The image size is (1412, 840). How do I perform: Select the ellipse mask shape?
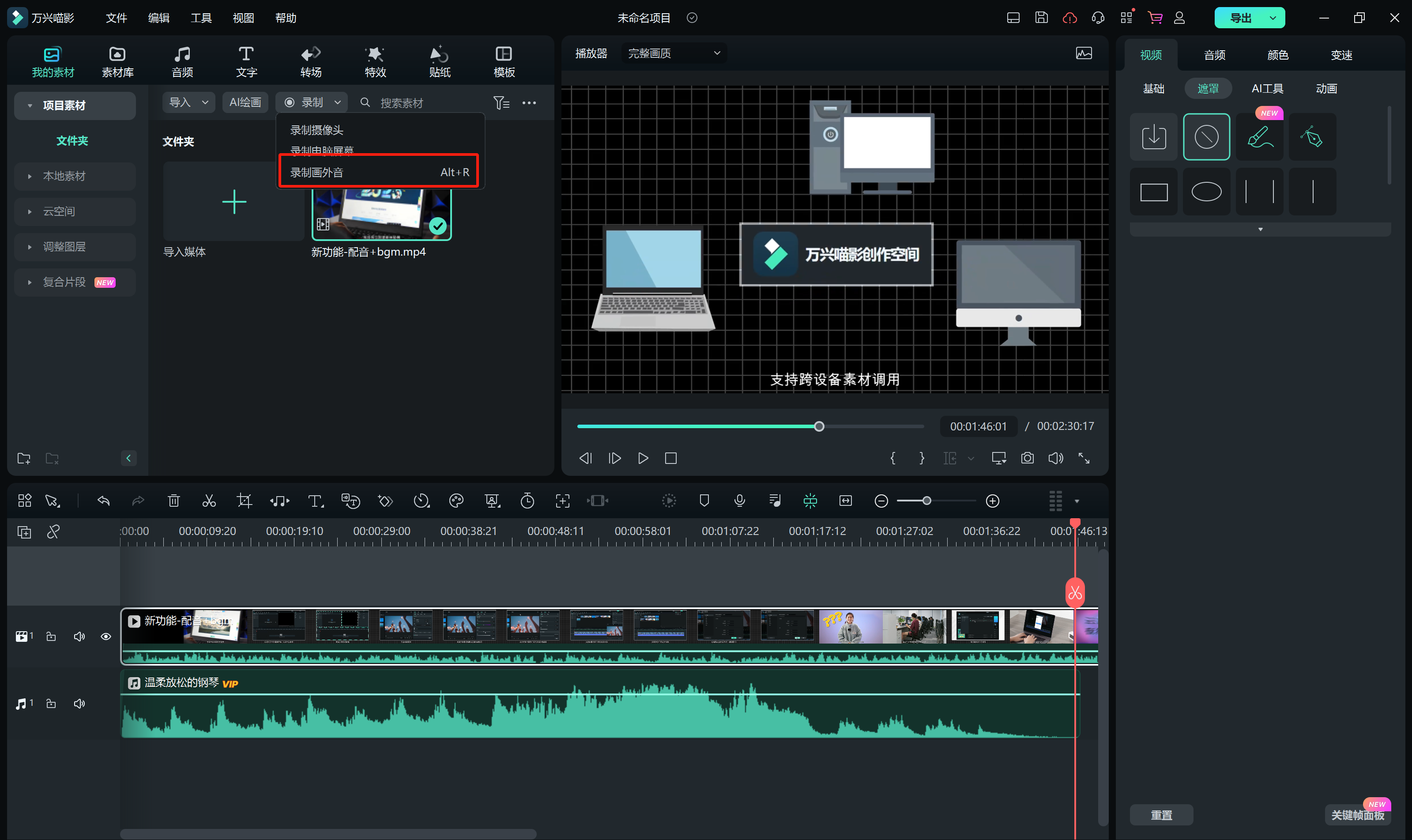pos(1206,192)
